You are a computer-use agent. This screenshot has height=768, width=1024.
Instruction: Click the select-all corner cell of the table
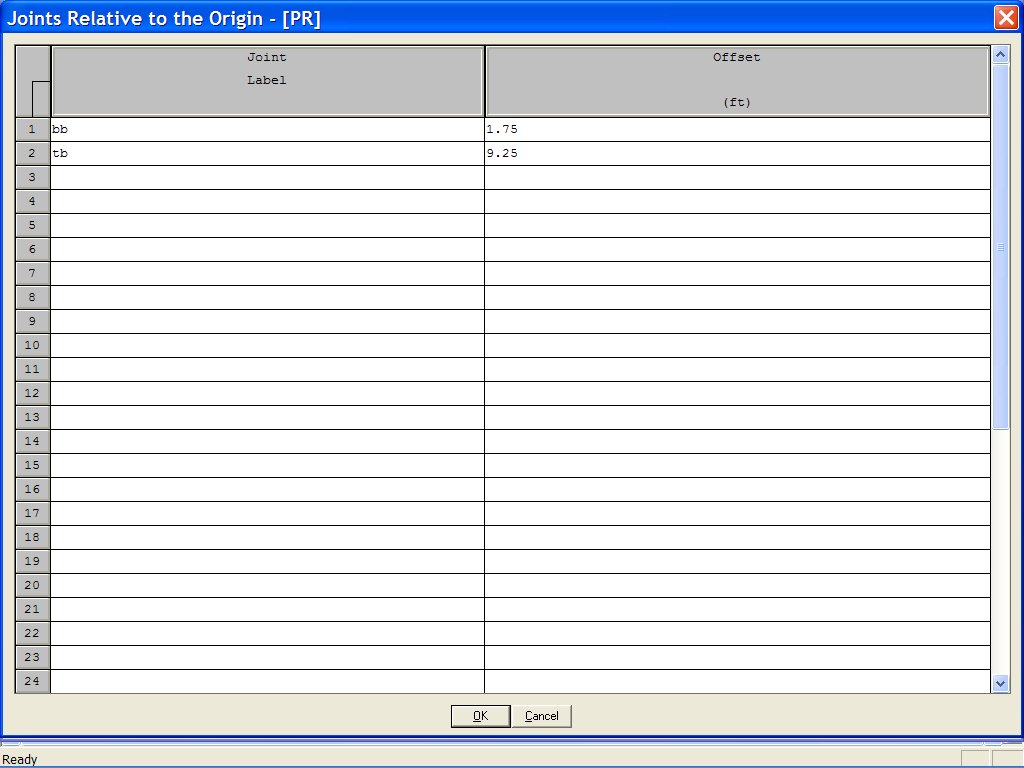[33, 81]
